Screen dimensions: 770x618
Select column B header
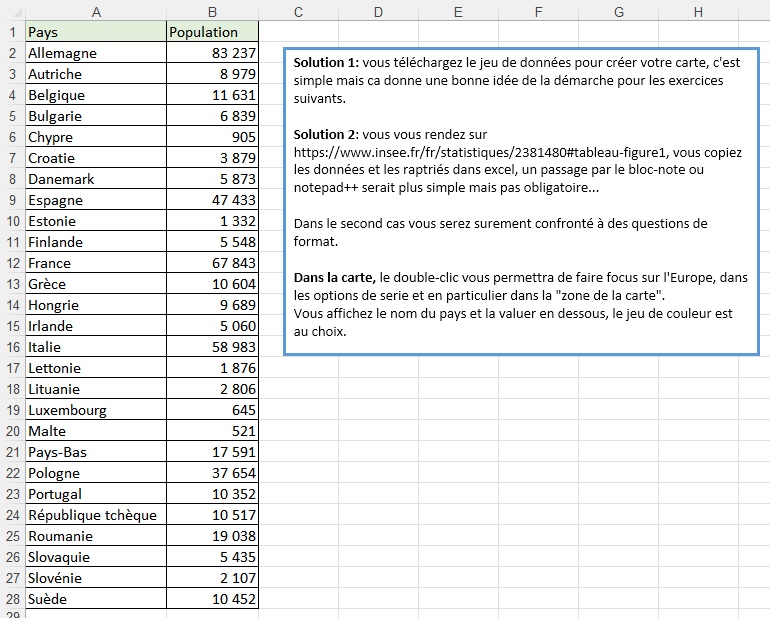(212, 11)
